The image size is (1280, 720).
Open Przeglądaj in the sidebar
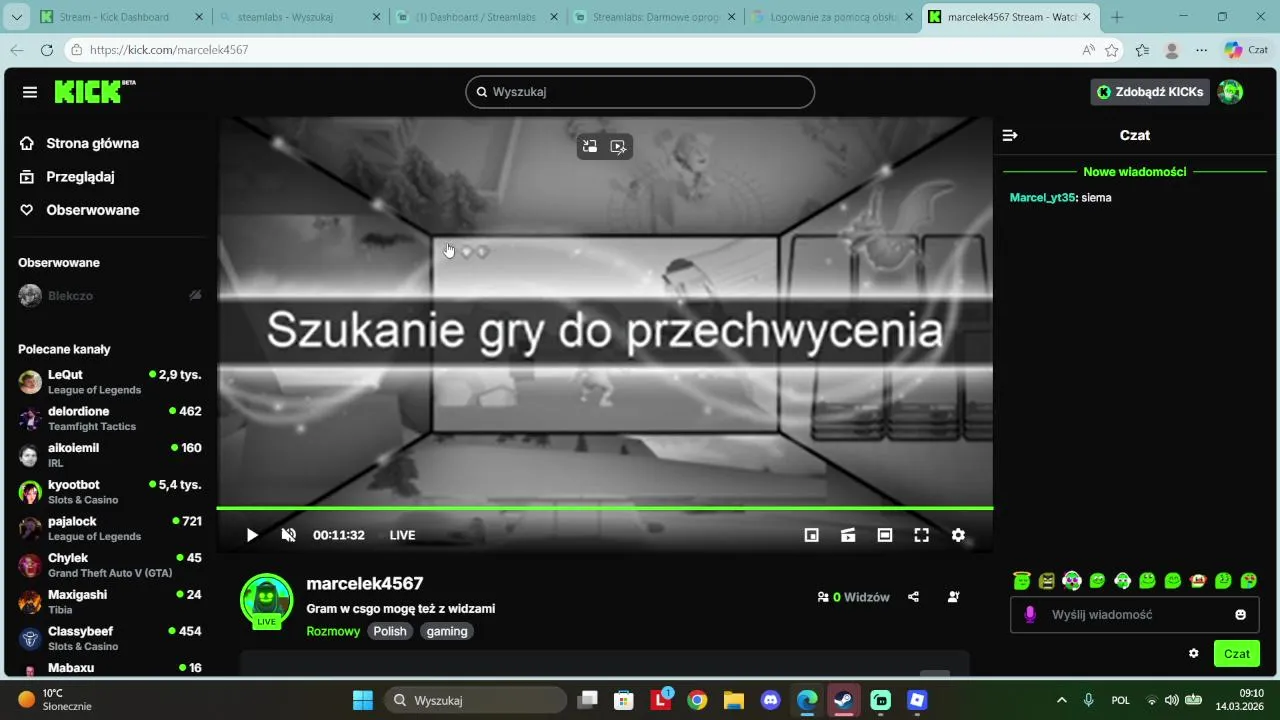click(68, 177)
